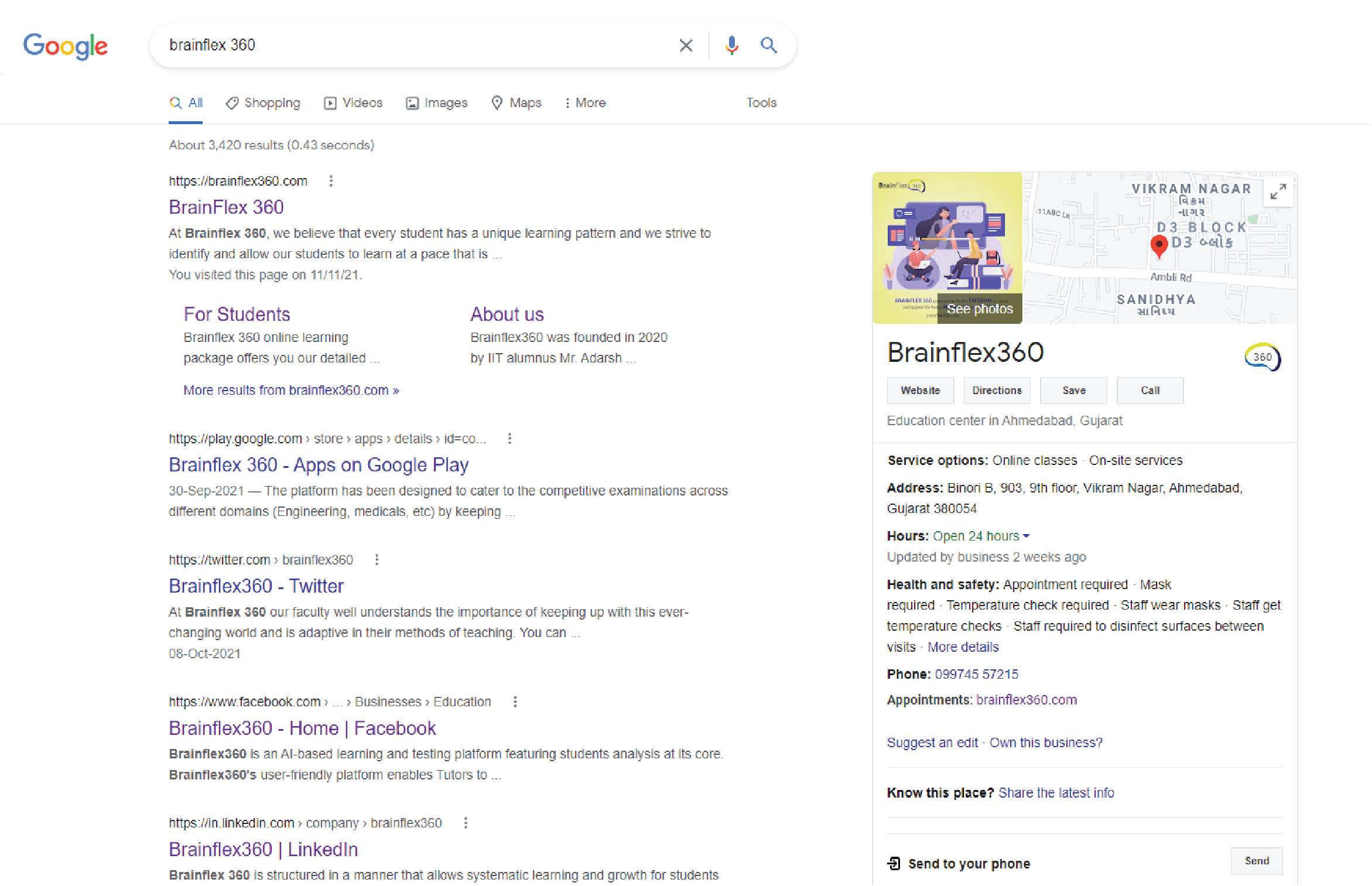Click 'Updated by business 2 weeks ago'
Viewport: 1372px width, 886px height.
click(986, 557)
